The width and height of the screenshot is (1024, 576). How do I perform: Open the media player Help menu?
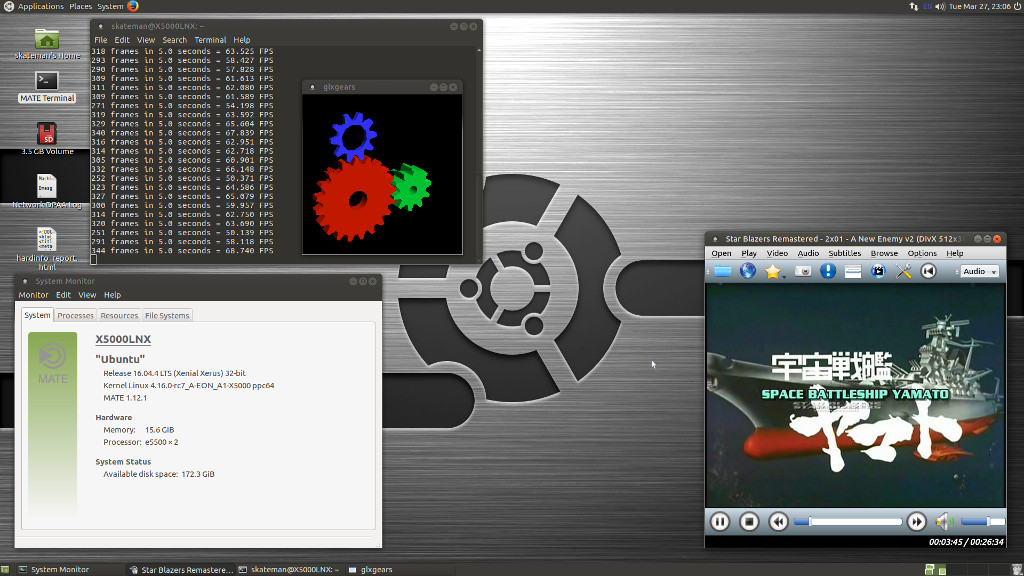pos(955,253)
